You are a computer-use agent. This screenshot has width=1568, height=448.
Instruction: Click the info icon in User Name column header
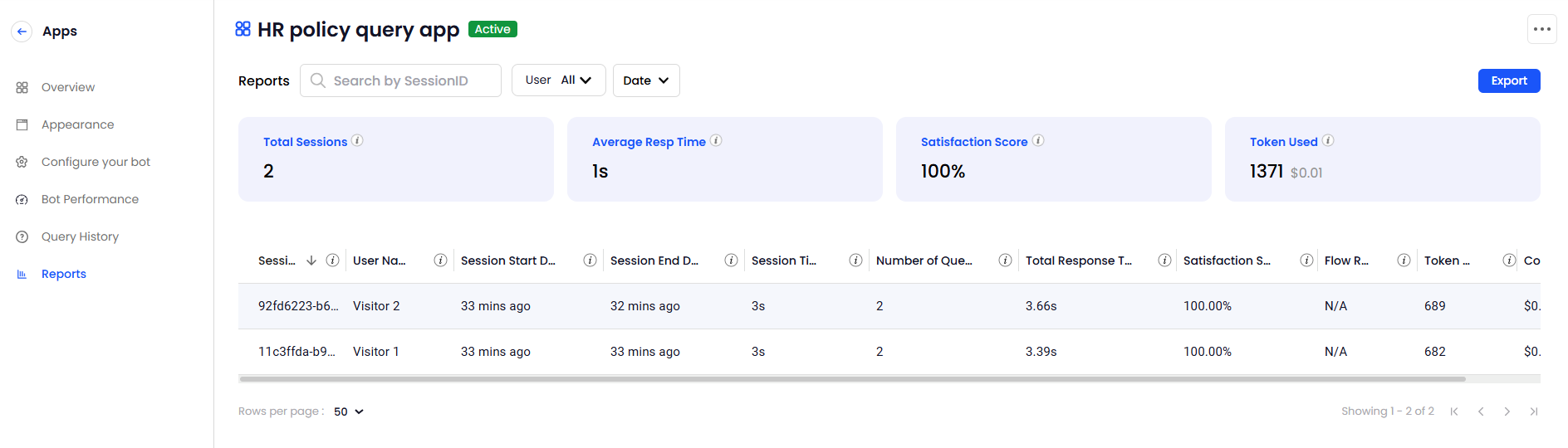click(440, 261)
